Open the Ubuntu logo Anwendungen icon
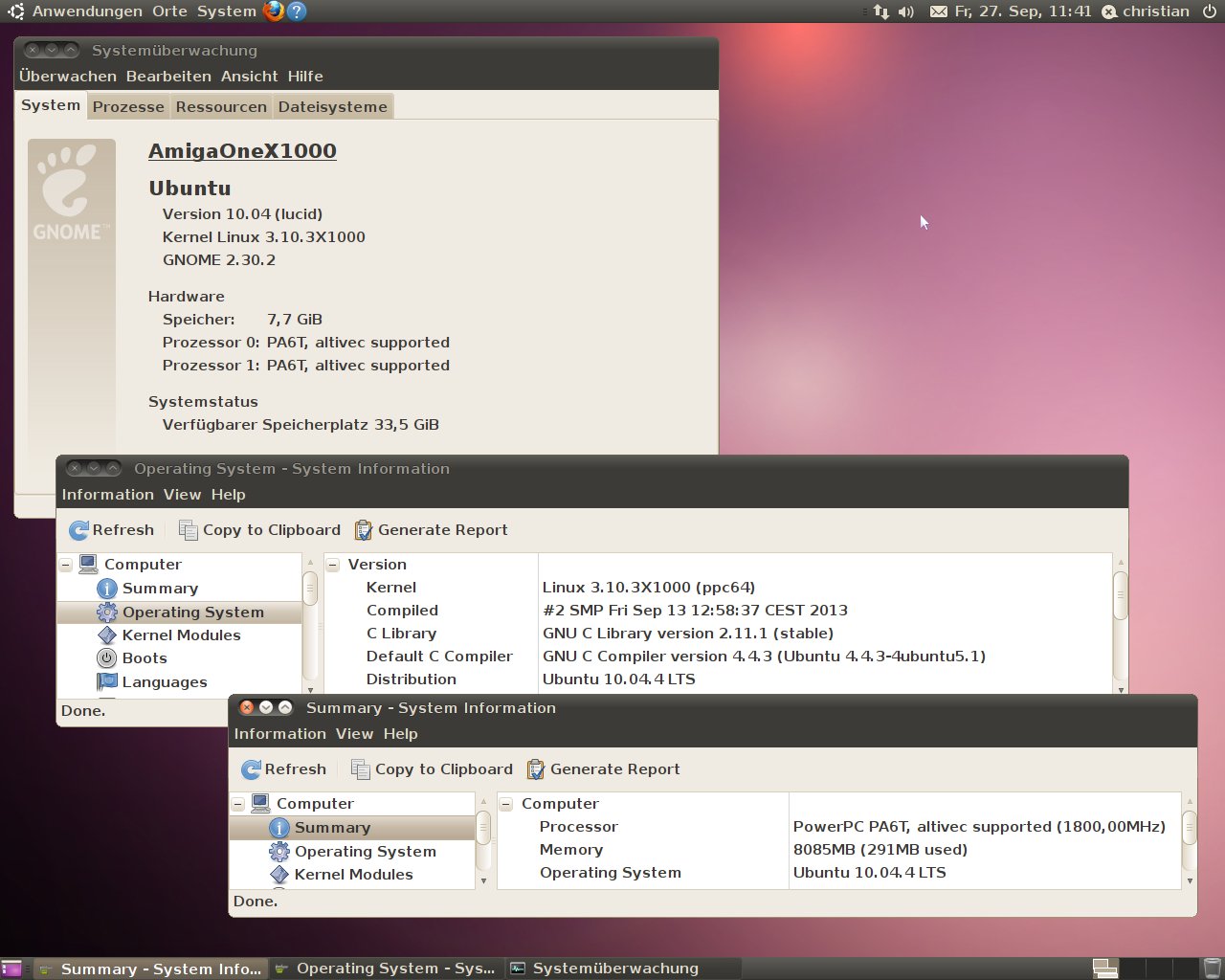This screenshot has height=980, width=1225. click(16, 11)
